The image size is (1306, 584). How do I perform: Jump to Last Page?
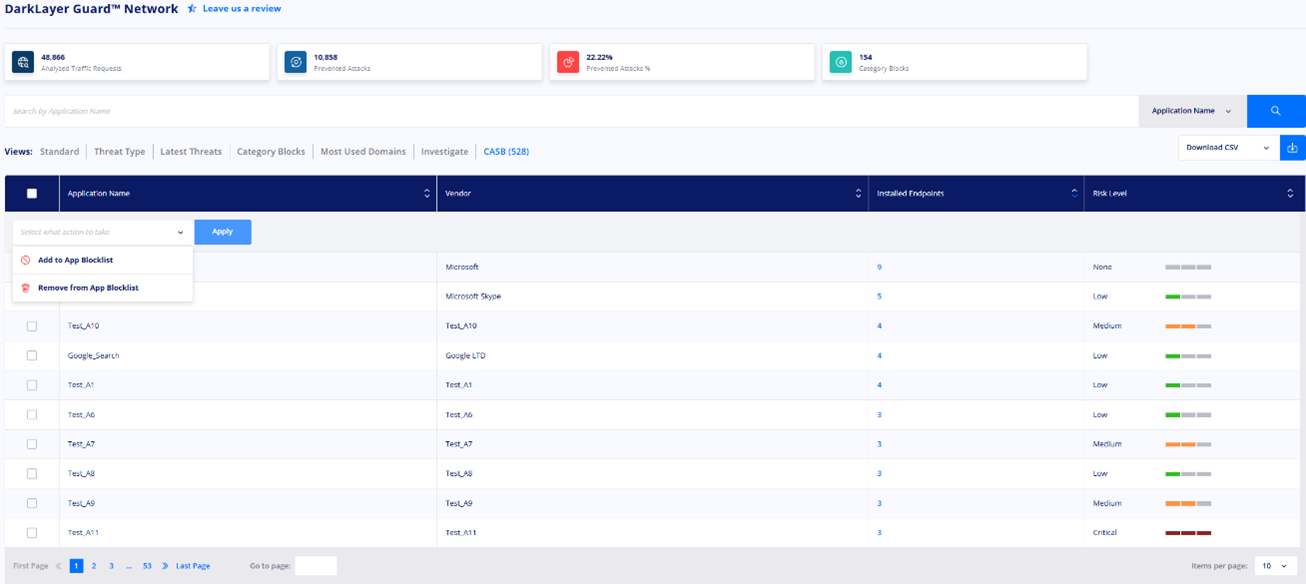193,566
